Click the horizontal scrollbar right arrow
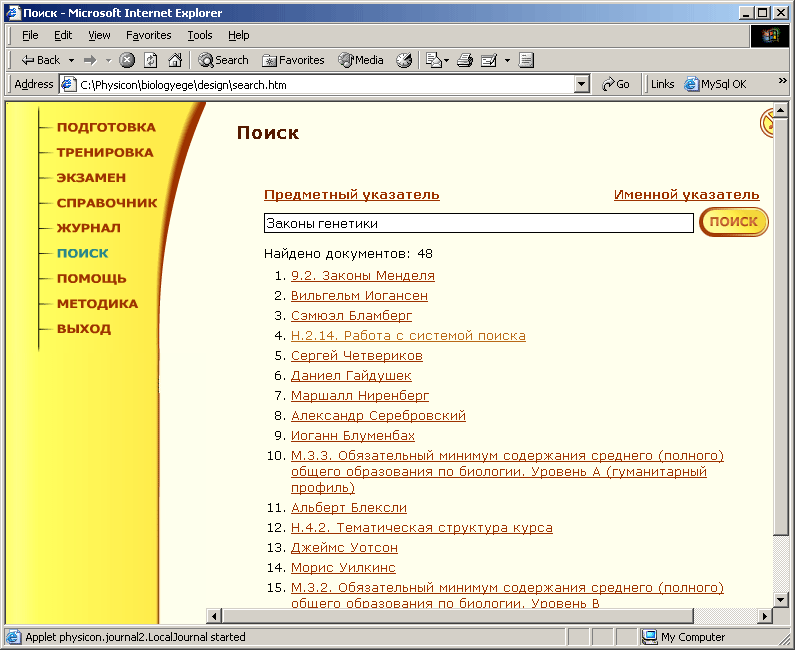Viewport: 795px width, 650px height. click(x=766, y=616)
